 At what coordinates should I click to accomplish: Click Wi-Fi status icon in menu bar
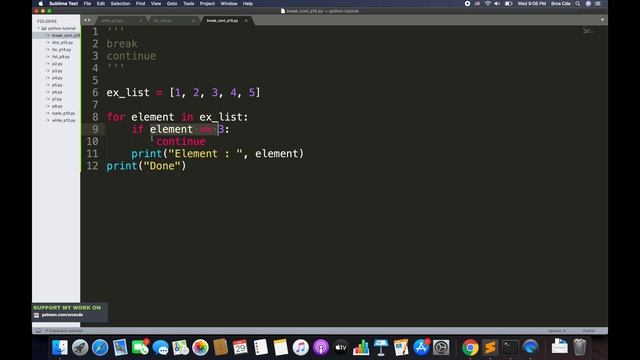click(x=487, y=3)
